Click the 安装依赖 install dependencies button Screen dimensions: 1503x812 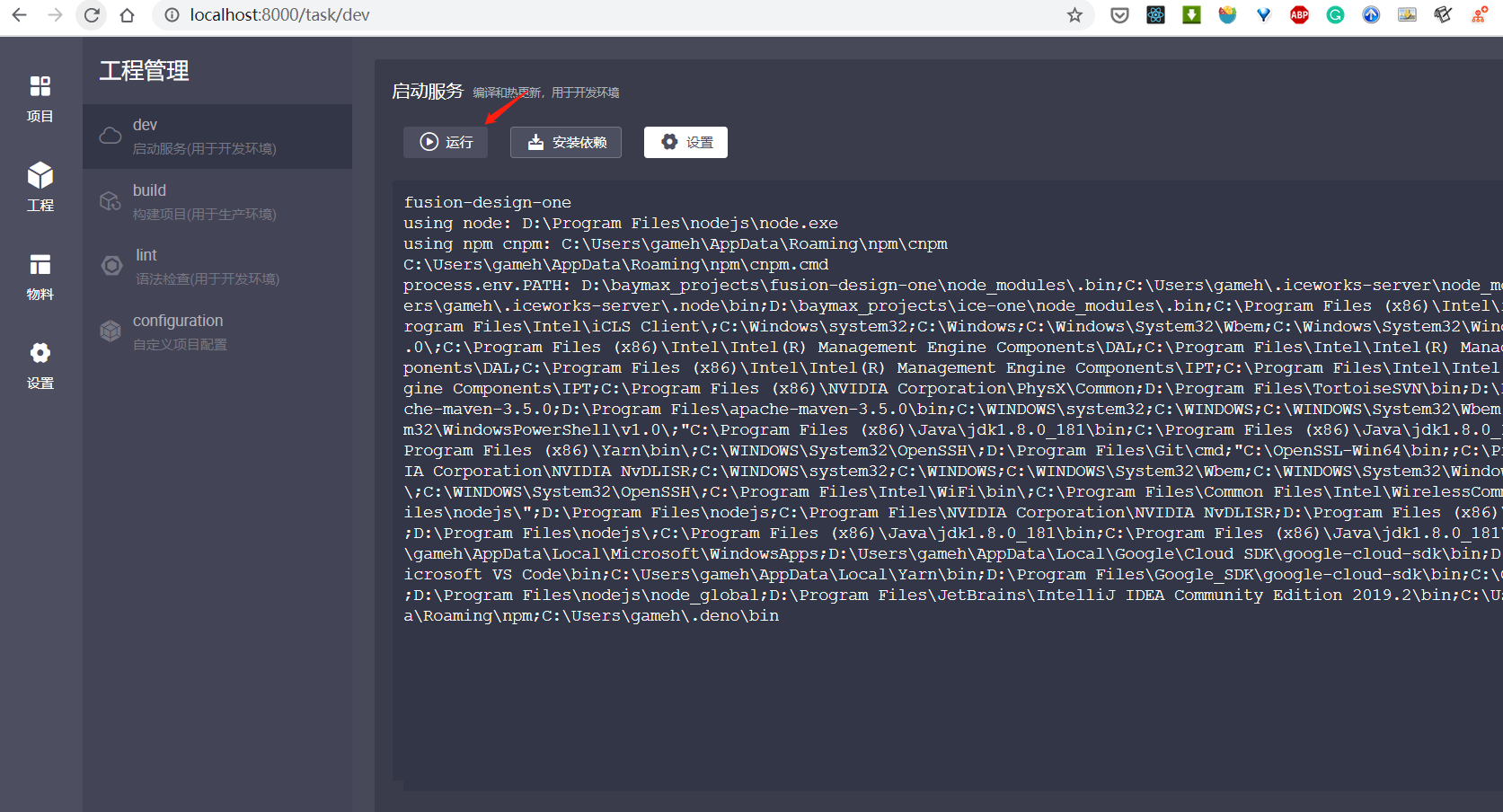pyautogui.click(x=566, y=142)
